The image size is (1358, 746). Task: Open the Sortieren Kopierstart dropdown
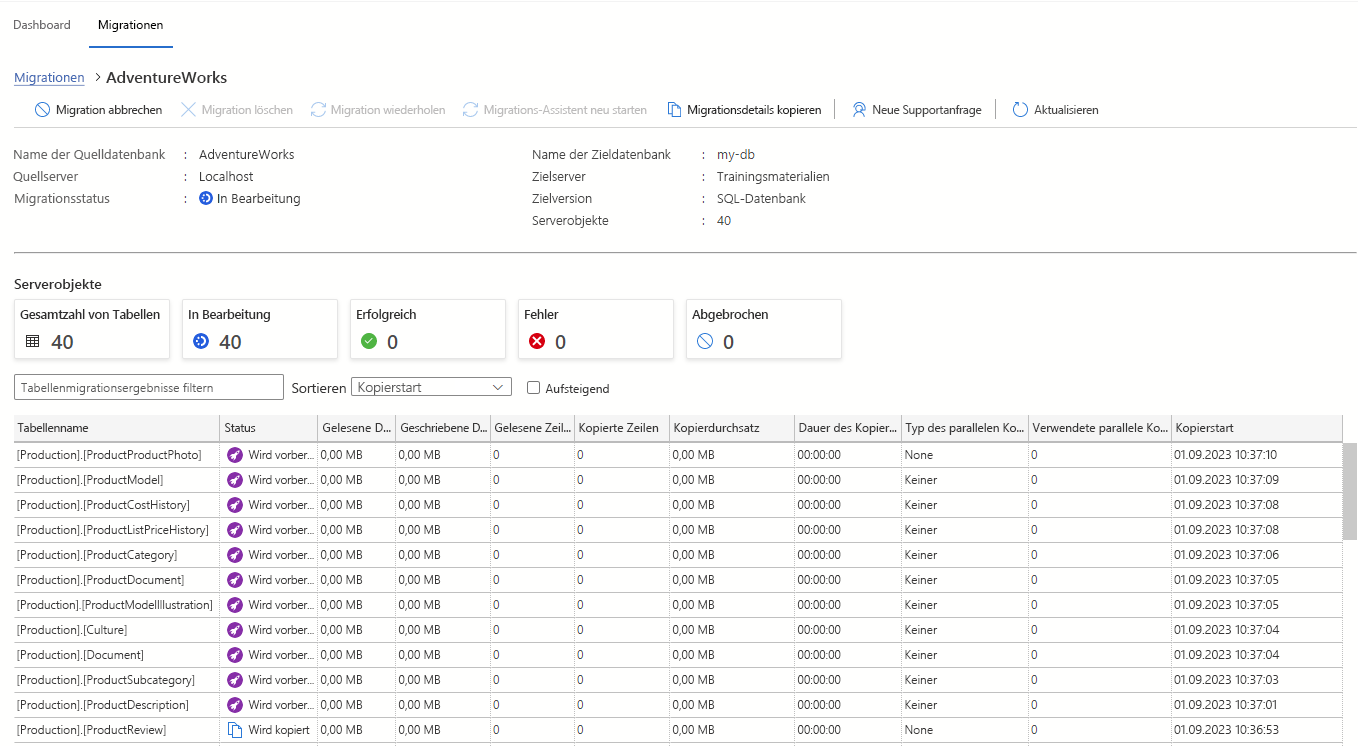tap(431, 386)
